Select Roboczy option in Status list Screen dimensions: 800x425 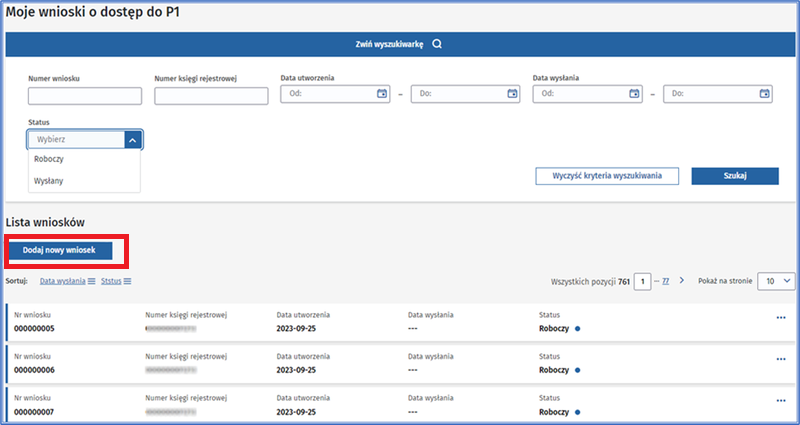84,159
